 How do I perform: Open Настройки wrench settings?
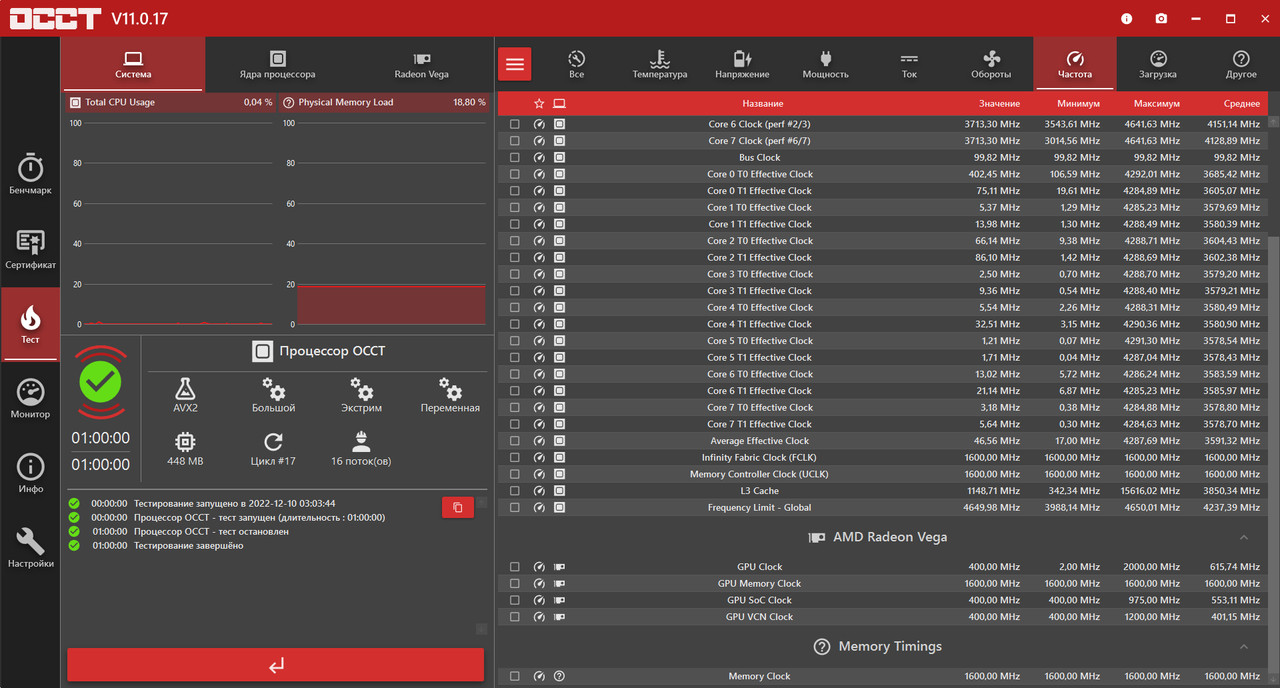(x=30, y=548)
